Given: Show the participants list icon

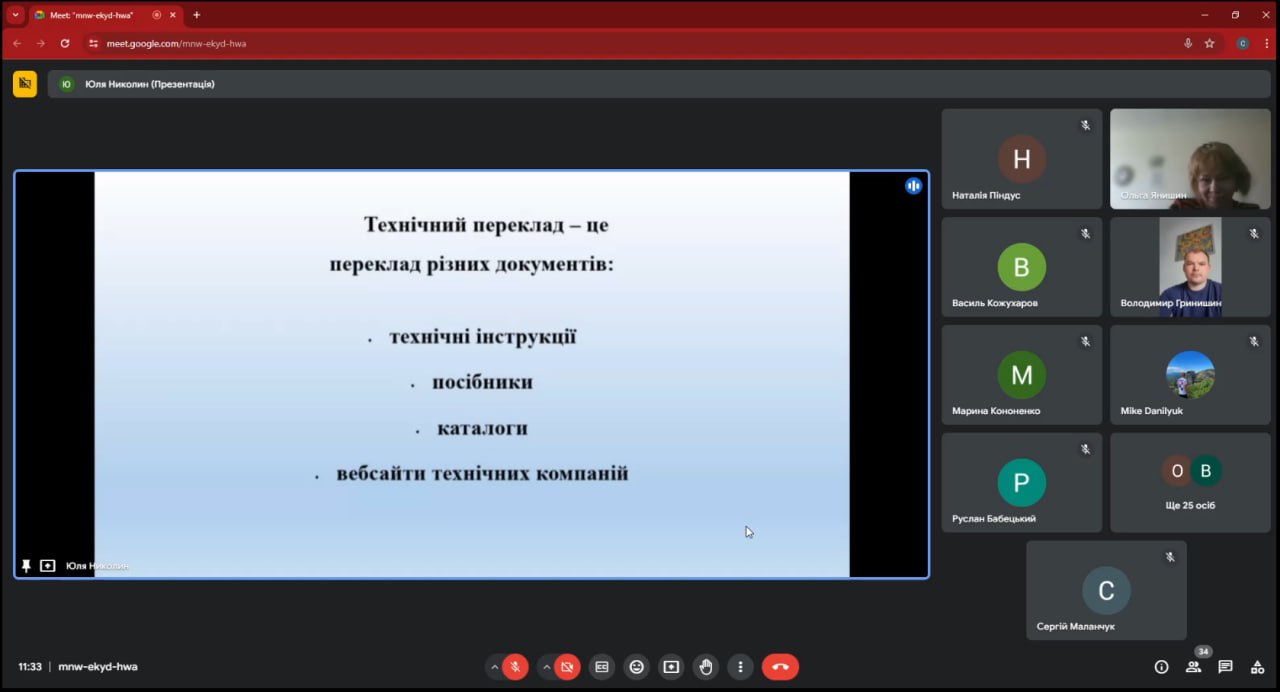Looking at the screenshot, I should [1193, 667].
